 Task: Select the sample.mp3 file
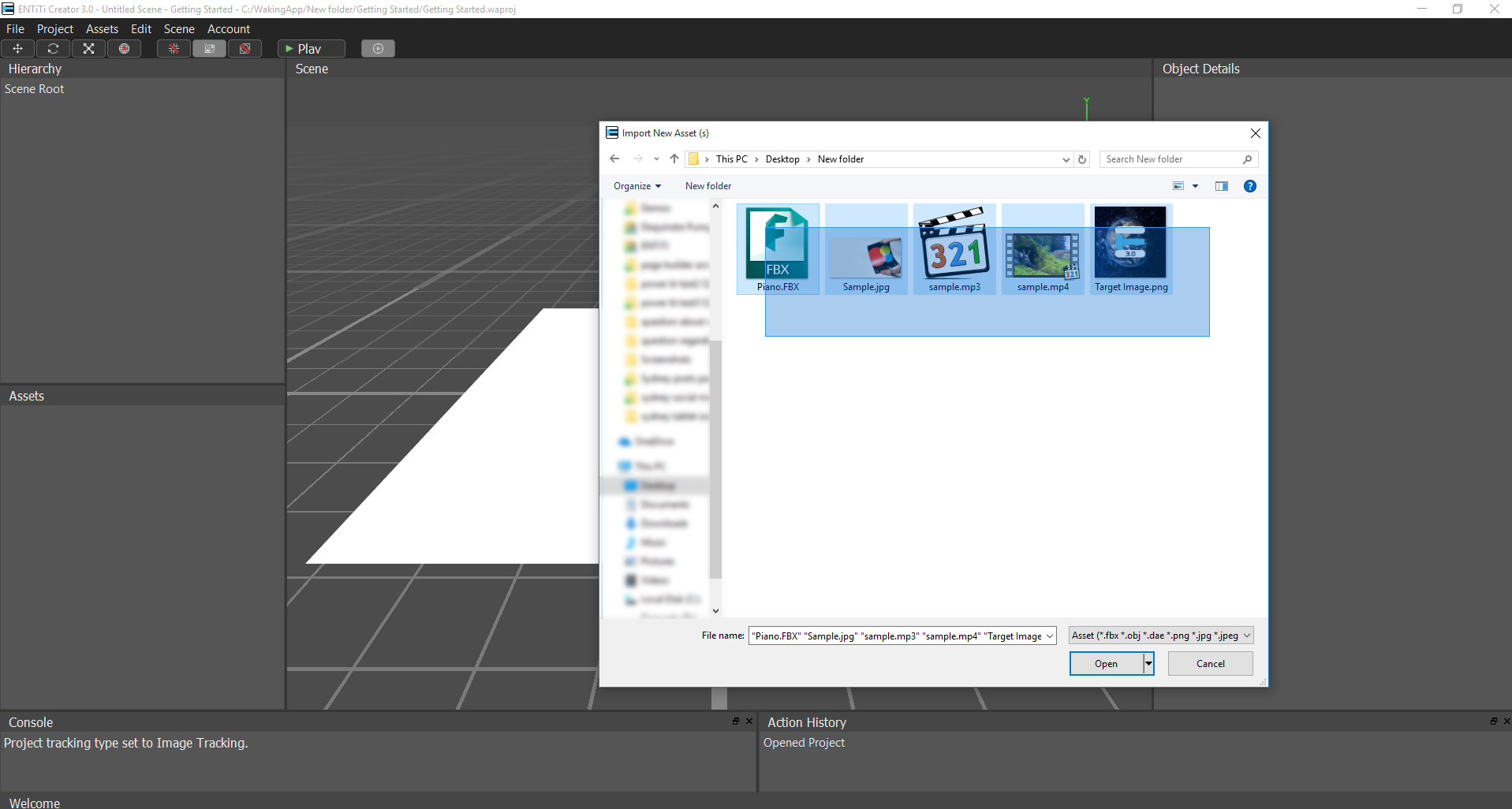point(954,249)
